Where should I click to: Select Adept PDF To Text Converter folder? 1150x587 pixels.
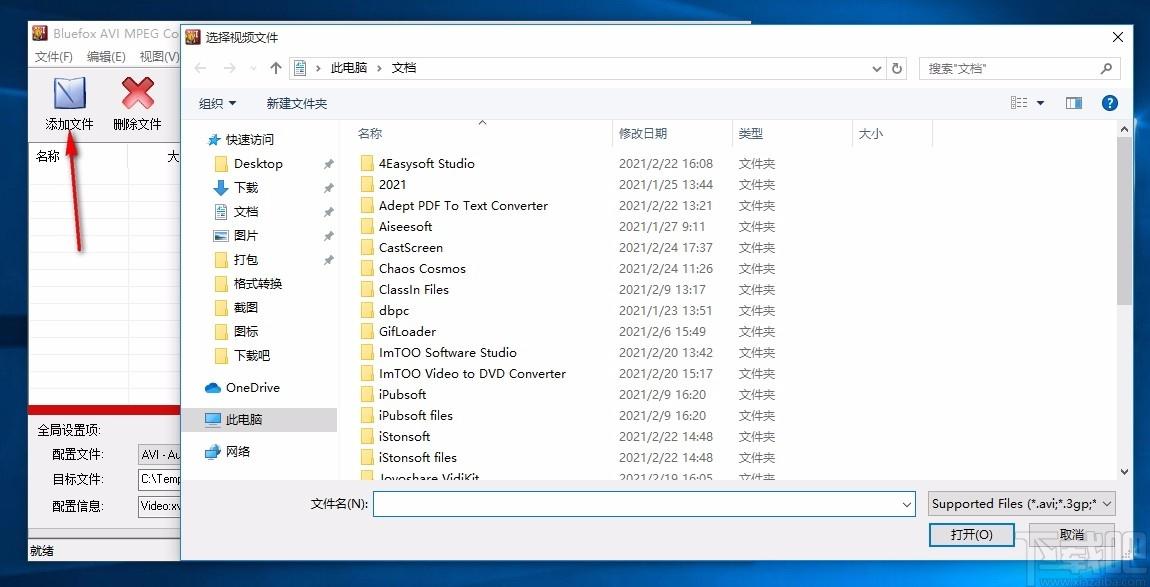pyautogui.click(x=463, y=205)
